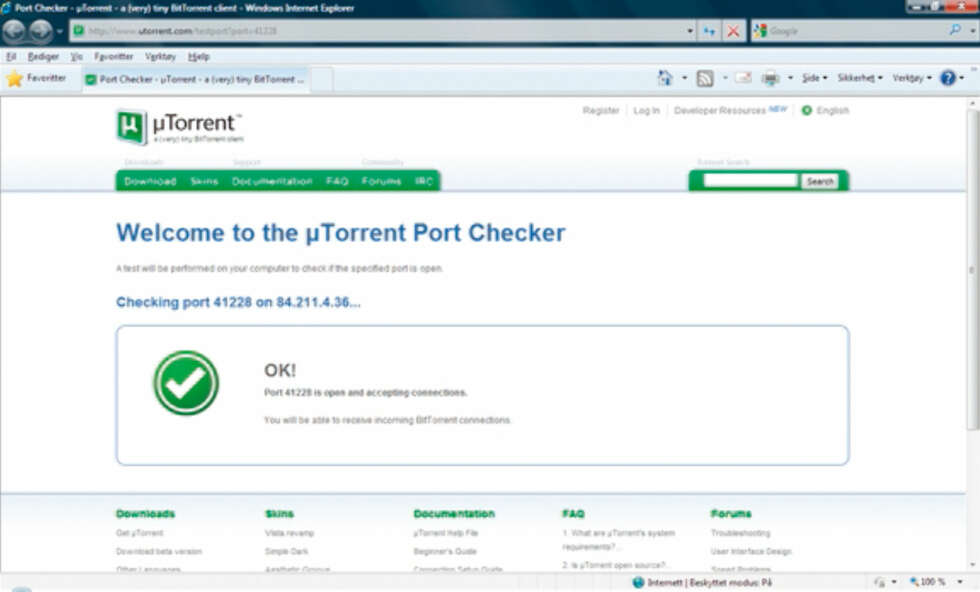Screen dimensions: 980x592
Task: Expand the RSS feeds dropdown arrow
Action: (x=725, y=78)
